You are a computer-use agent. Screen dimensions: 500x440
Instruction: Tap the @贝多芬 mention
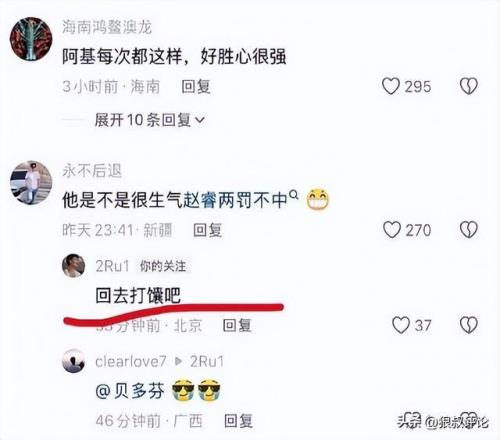click(x=130, y=390)
